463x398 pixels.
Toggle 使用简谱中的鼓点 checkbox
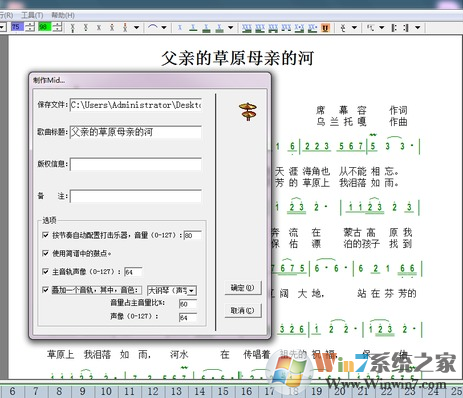point(46,253)
